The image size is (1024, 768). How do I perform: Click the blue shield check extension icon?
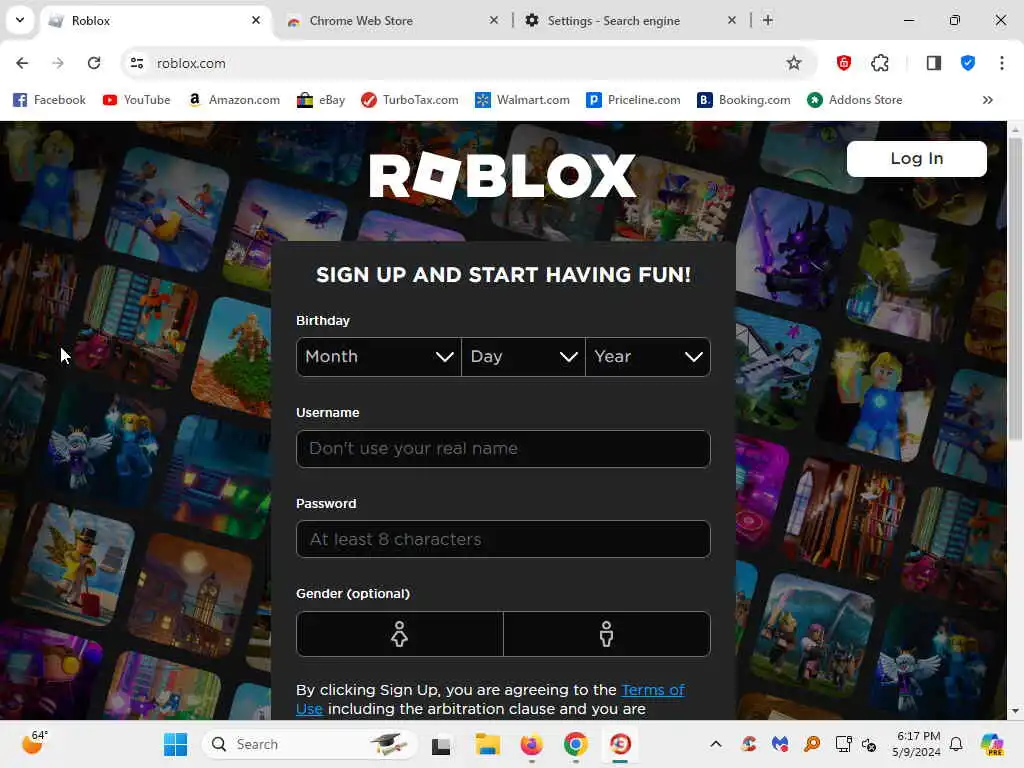coord(968,63)
